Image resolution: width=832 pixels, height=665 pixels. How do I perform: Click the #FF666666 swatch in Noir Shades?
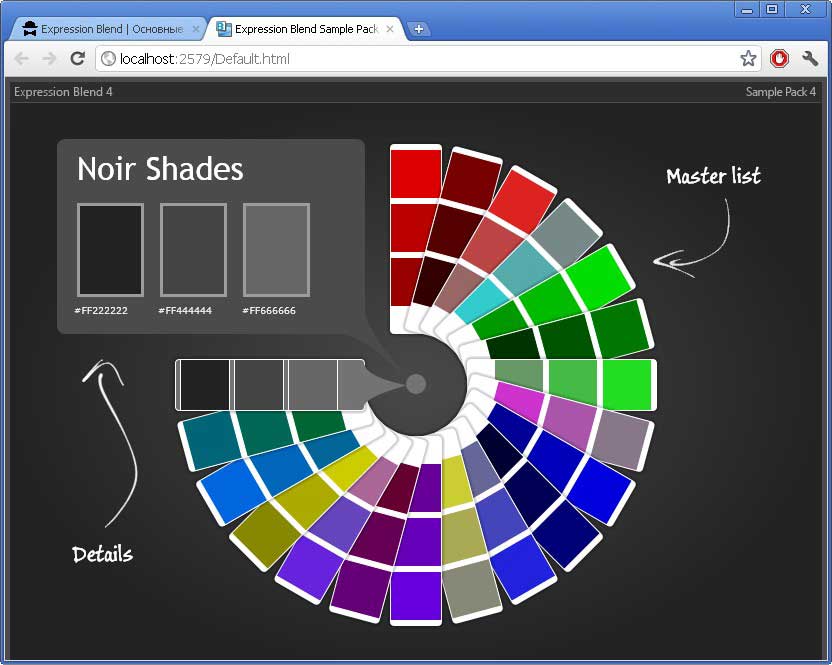pyautogui.click(x=276, y=250)
